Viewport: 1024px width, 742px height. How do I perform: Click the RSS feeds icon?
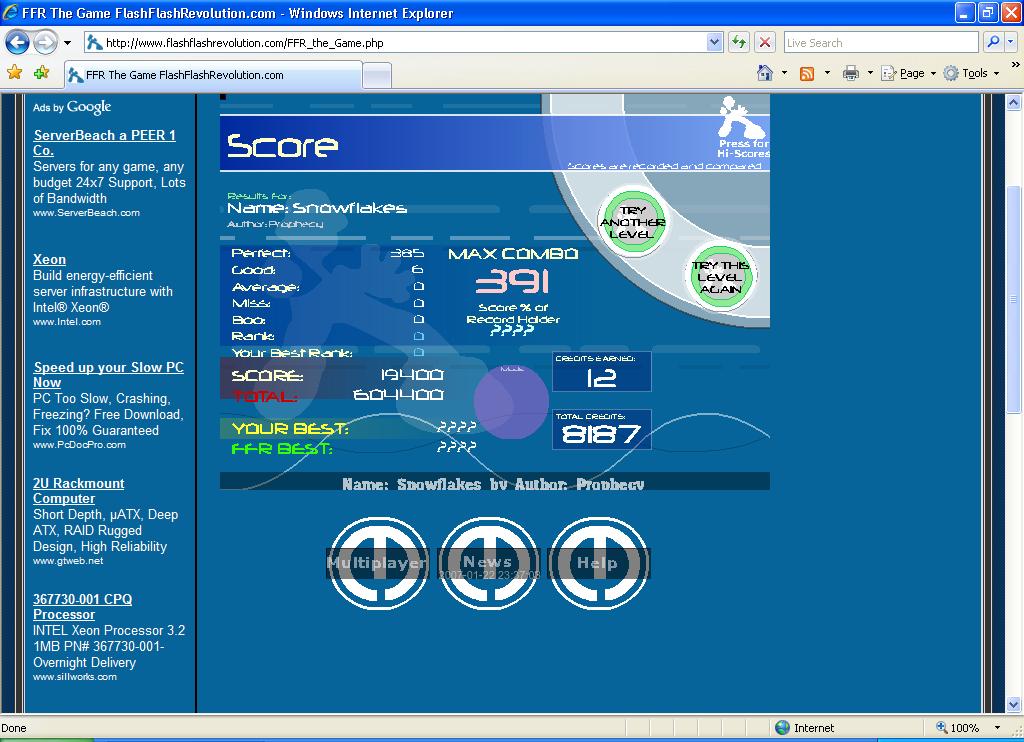tap(807, 74)
